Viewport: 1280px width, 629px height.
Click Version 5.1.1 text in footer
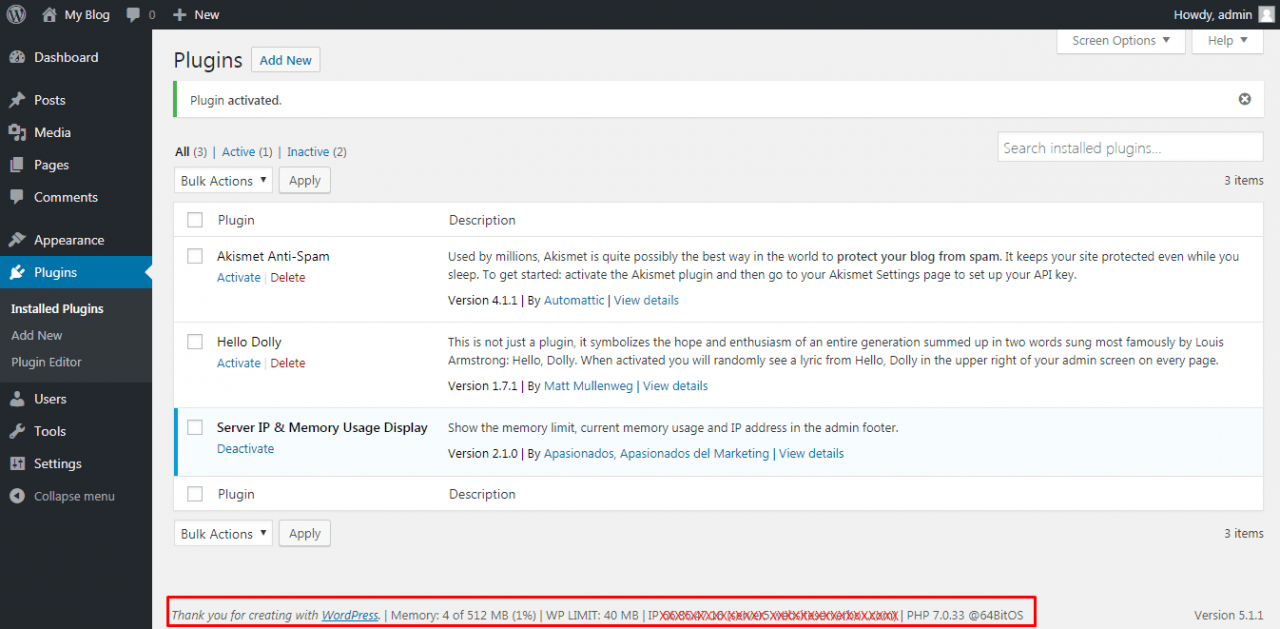[1229, 615]
